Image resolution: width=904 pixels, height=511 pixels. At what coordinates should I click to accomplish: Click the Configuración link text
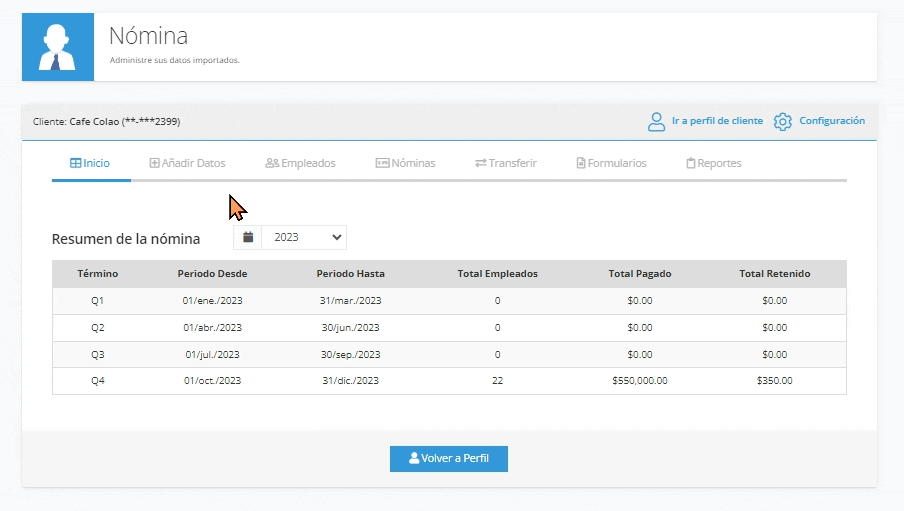pos(832,121)
